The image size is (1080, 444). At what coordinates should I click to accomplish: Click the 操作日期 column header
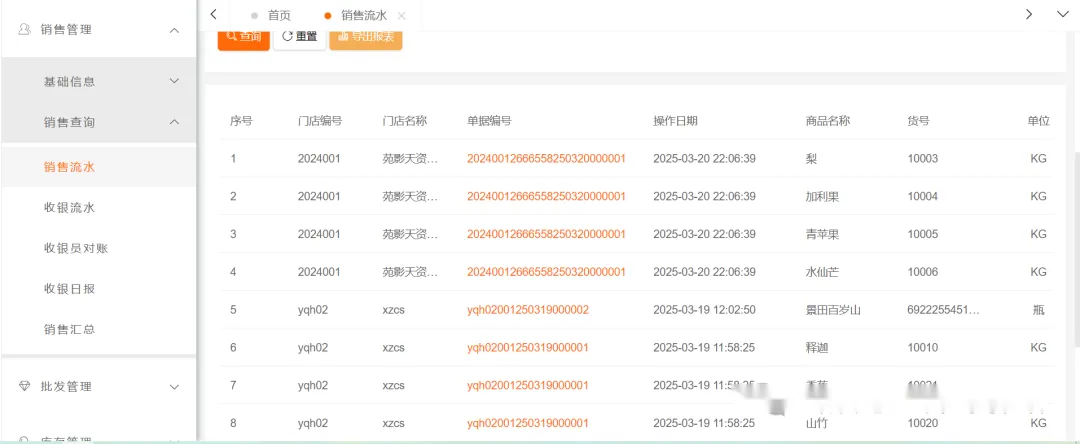pos(676,120)
